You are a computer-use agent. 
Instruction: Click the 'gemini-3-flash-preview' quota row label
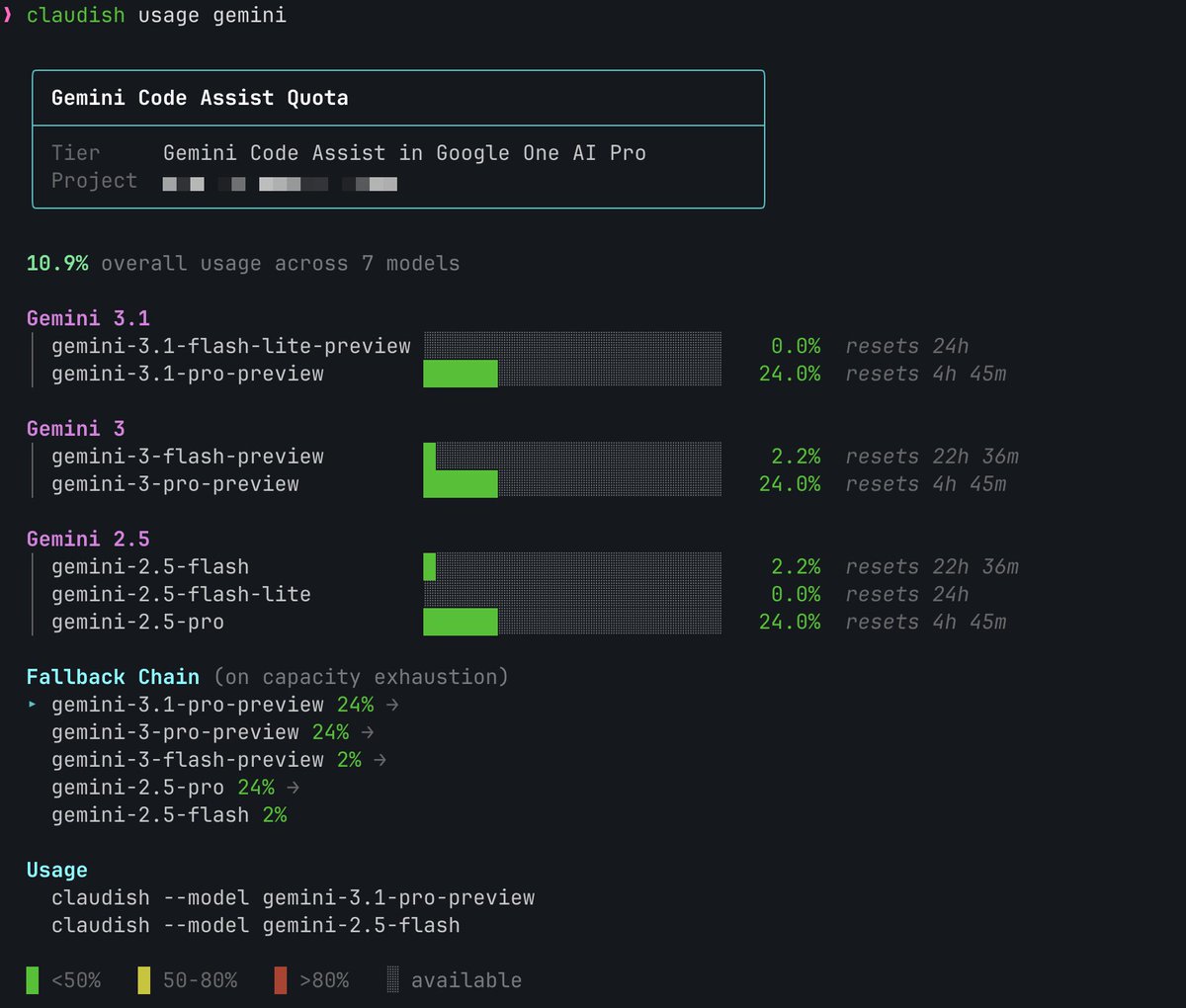188,457
